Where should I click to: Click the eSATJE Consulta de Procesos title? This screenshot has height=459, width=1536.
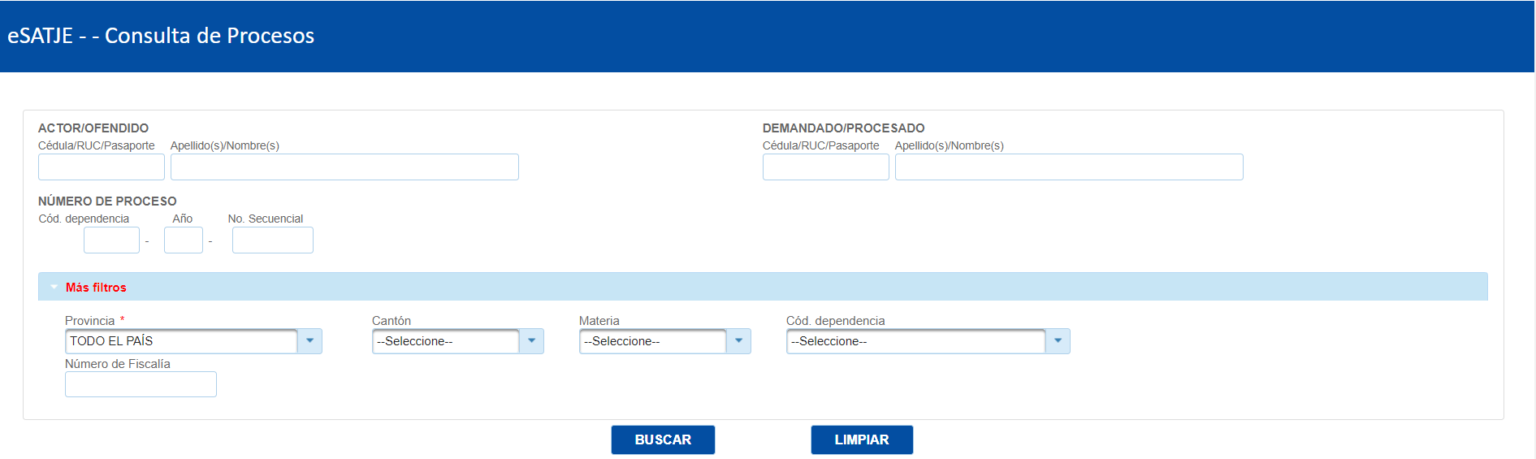pyautogui.click(x=161, y=36)
